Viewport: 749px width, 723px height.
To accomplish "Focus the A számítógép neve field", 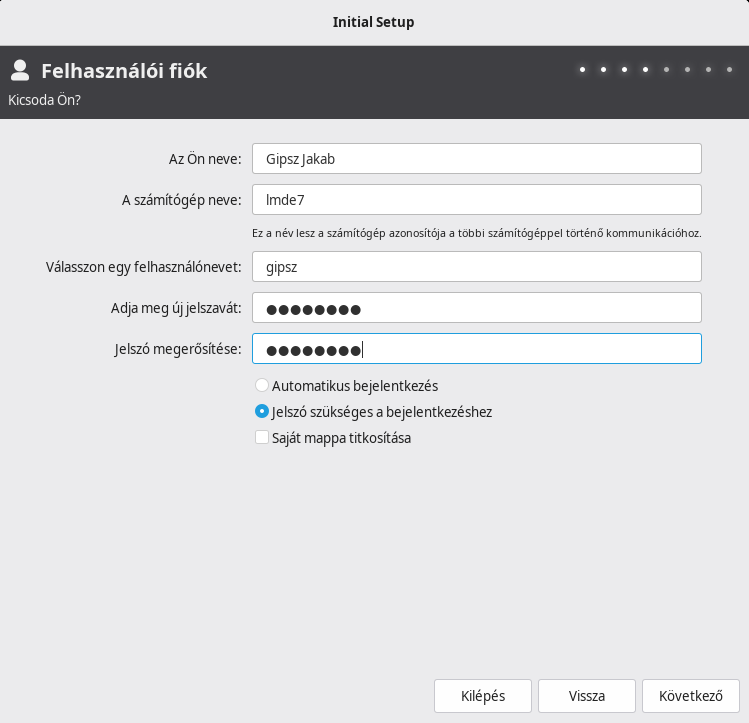I will pos(476,199).
